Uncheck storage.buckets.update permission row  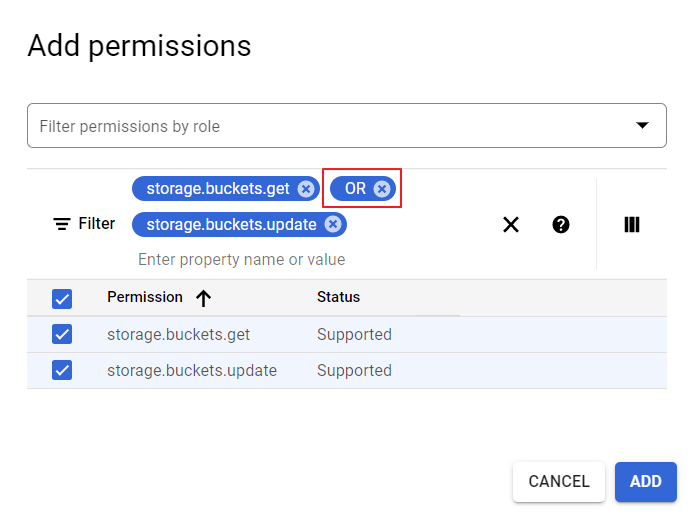coord(62,371)
